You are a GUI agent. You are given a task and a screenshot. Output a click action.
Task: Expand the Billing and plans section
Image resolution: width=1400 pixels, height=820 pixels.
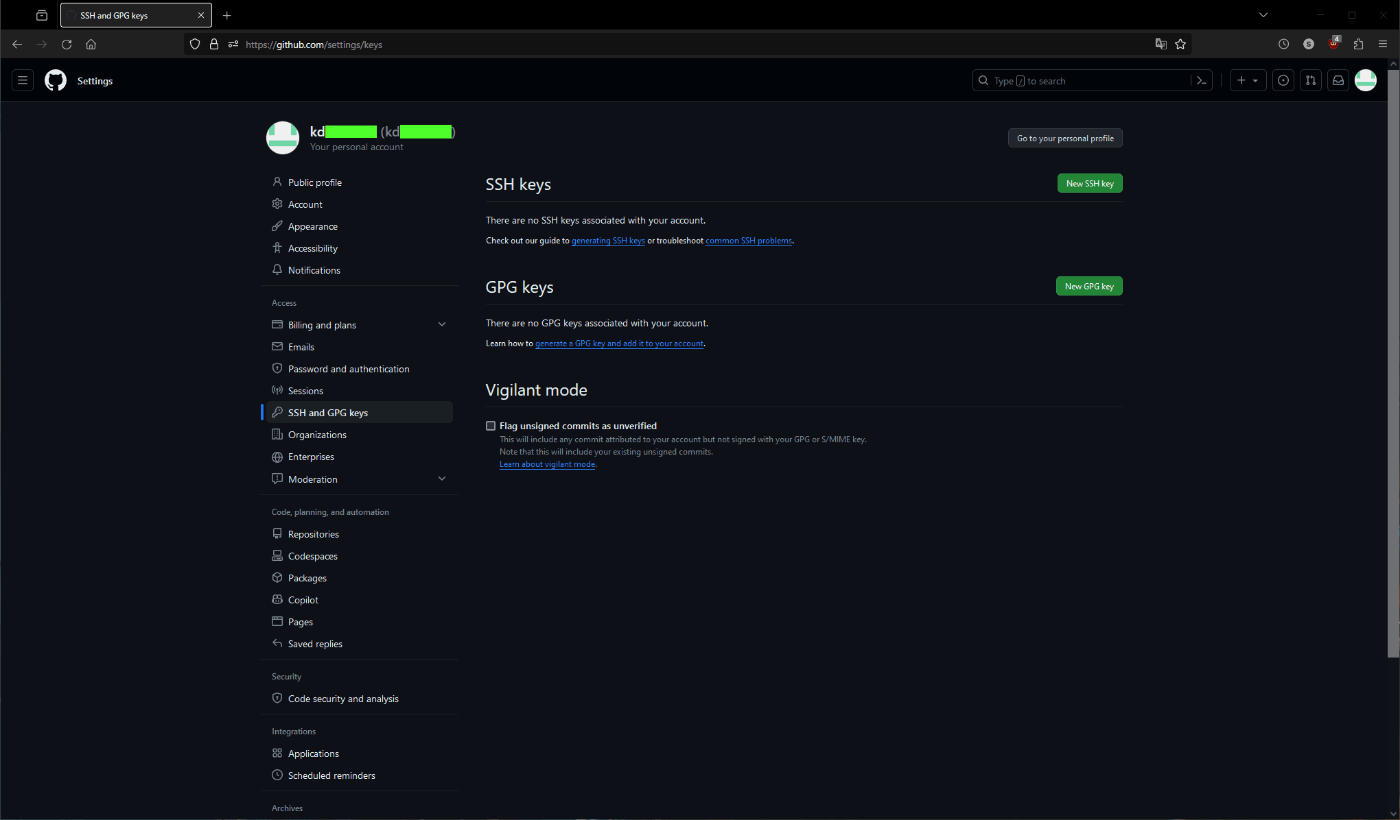point(442,325)
